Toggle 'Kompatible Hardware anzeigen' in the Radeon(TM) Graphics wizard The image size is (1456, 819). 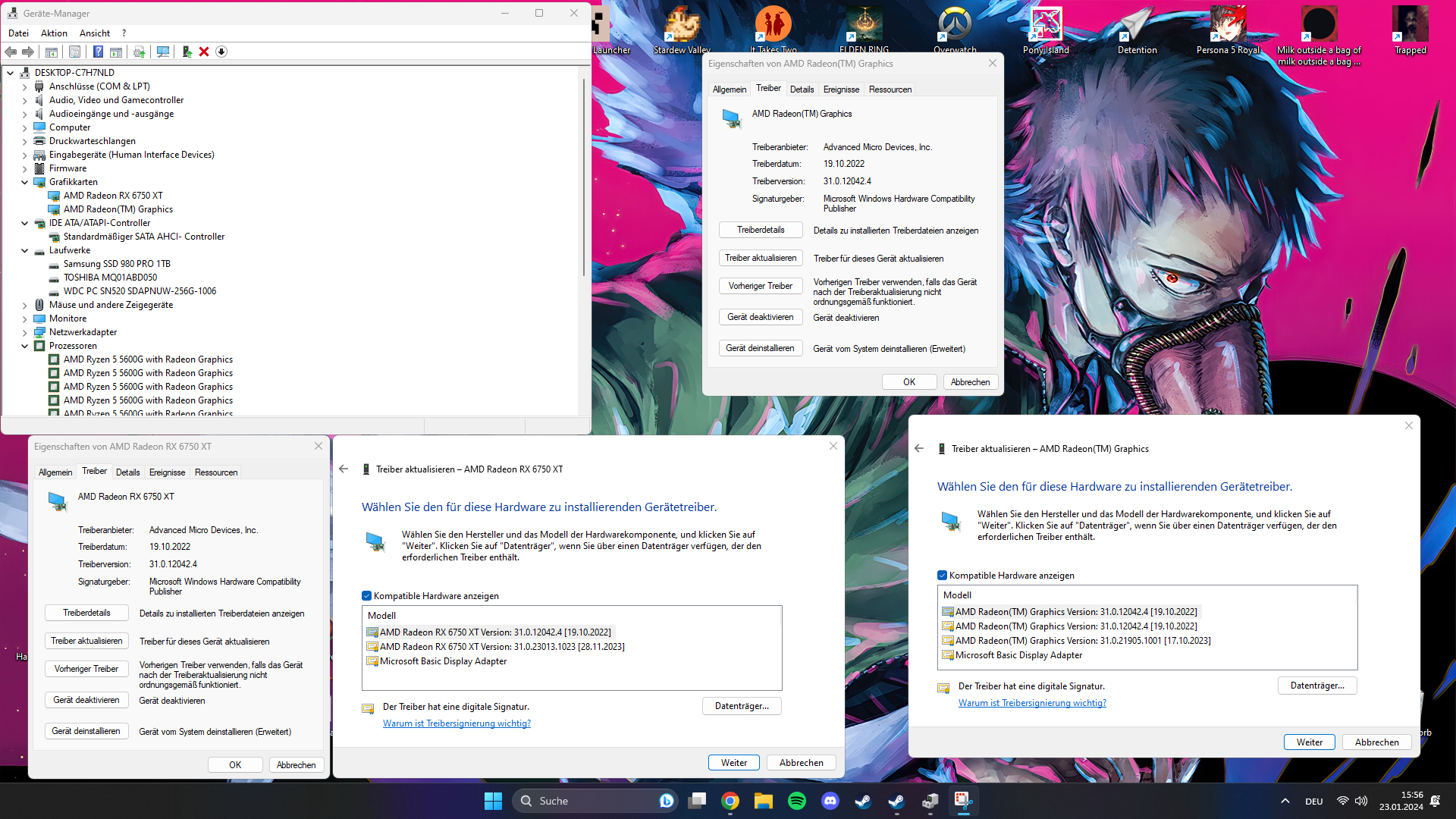(943, 576)
